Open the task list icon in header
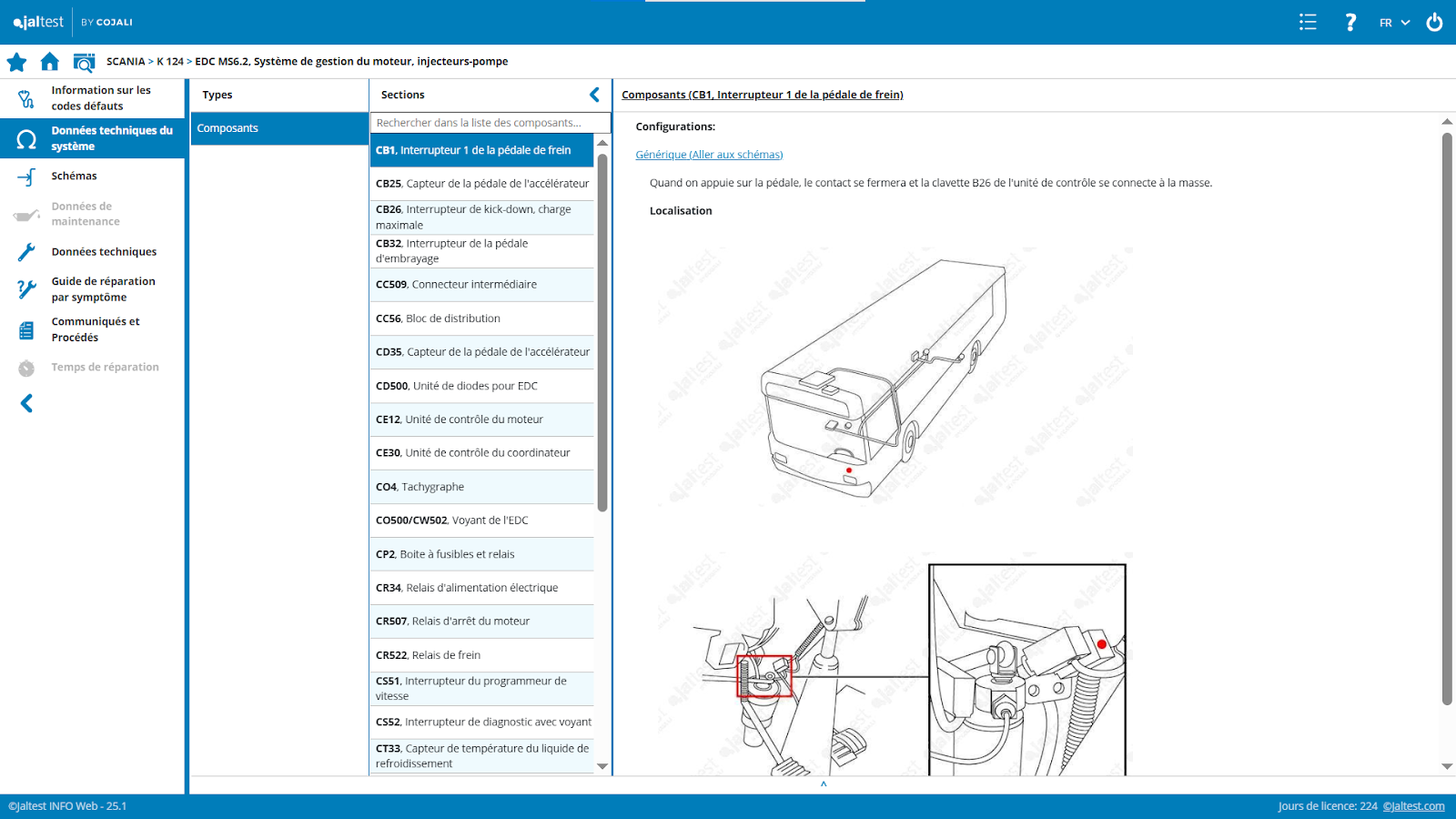 (1308, 22)
